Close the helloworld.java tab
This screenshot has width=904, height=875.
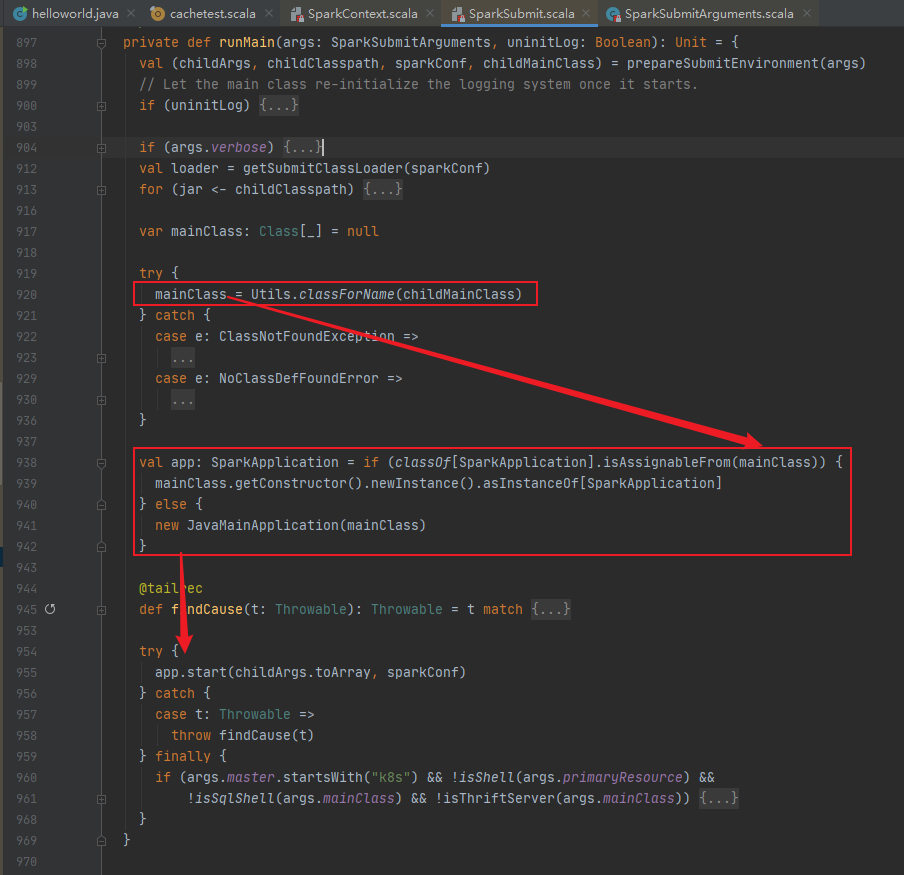tap(131, 13)
